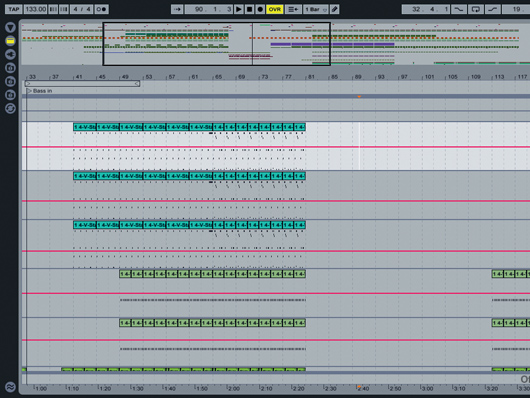Image resolution: width=530 pixels, height=398 pixels.
Task: Click bar 65 on the beat ruler
Action: pyautogui.click(x=218, y=77)
